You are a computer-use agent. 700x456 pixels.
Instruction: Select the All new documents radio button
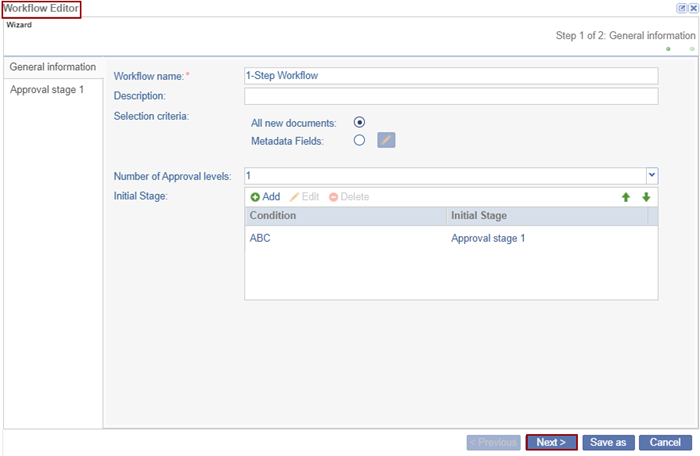point(359,122)
